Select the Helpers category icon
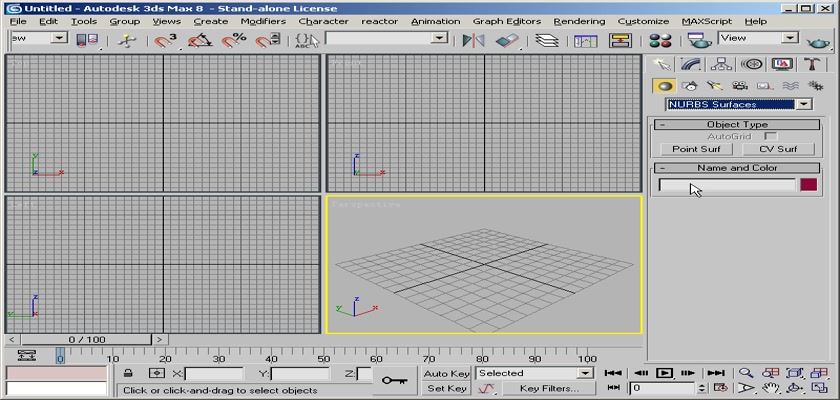 pos(765,86)
